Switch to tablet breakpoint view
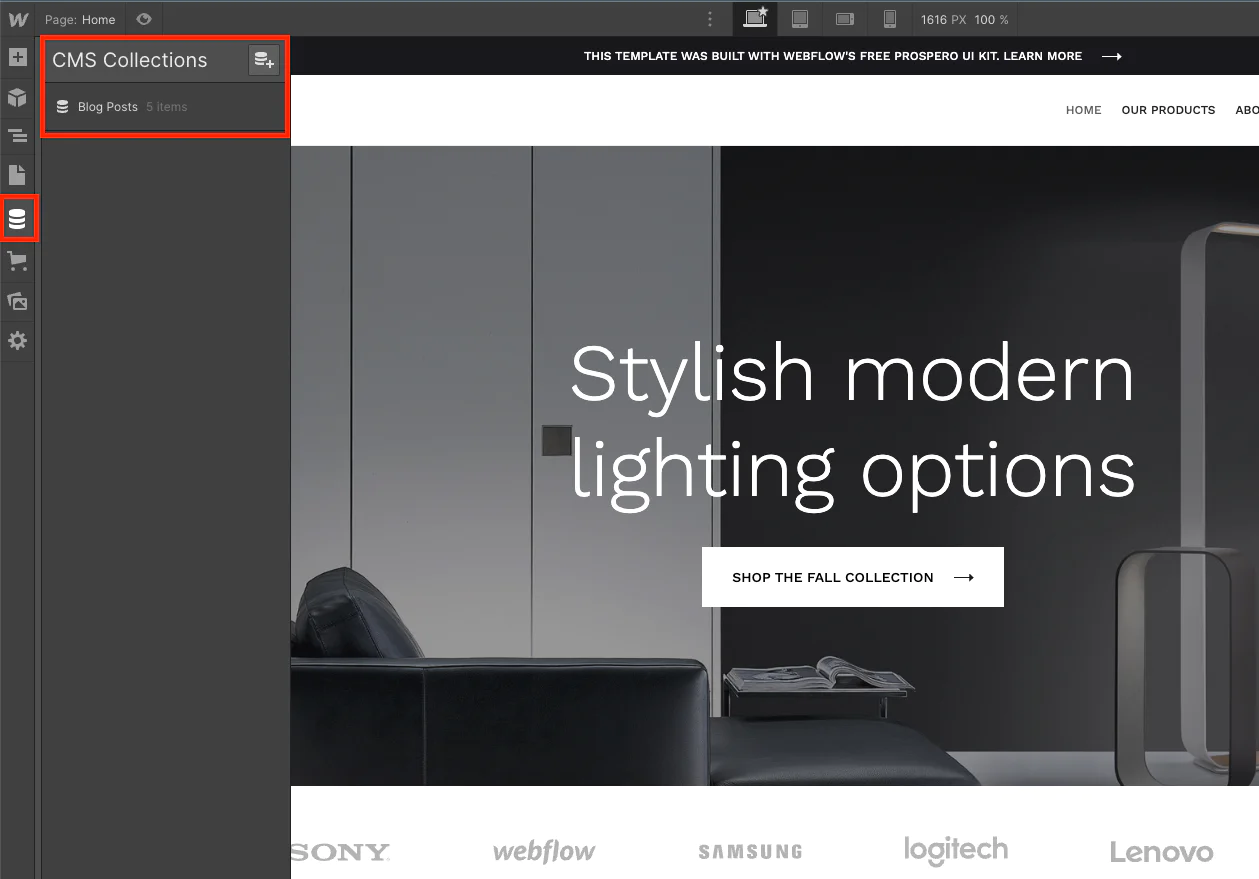The height and width of the screenshot is (879, 1259). tap(800, 19)
